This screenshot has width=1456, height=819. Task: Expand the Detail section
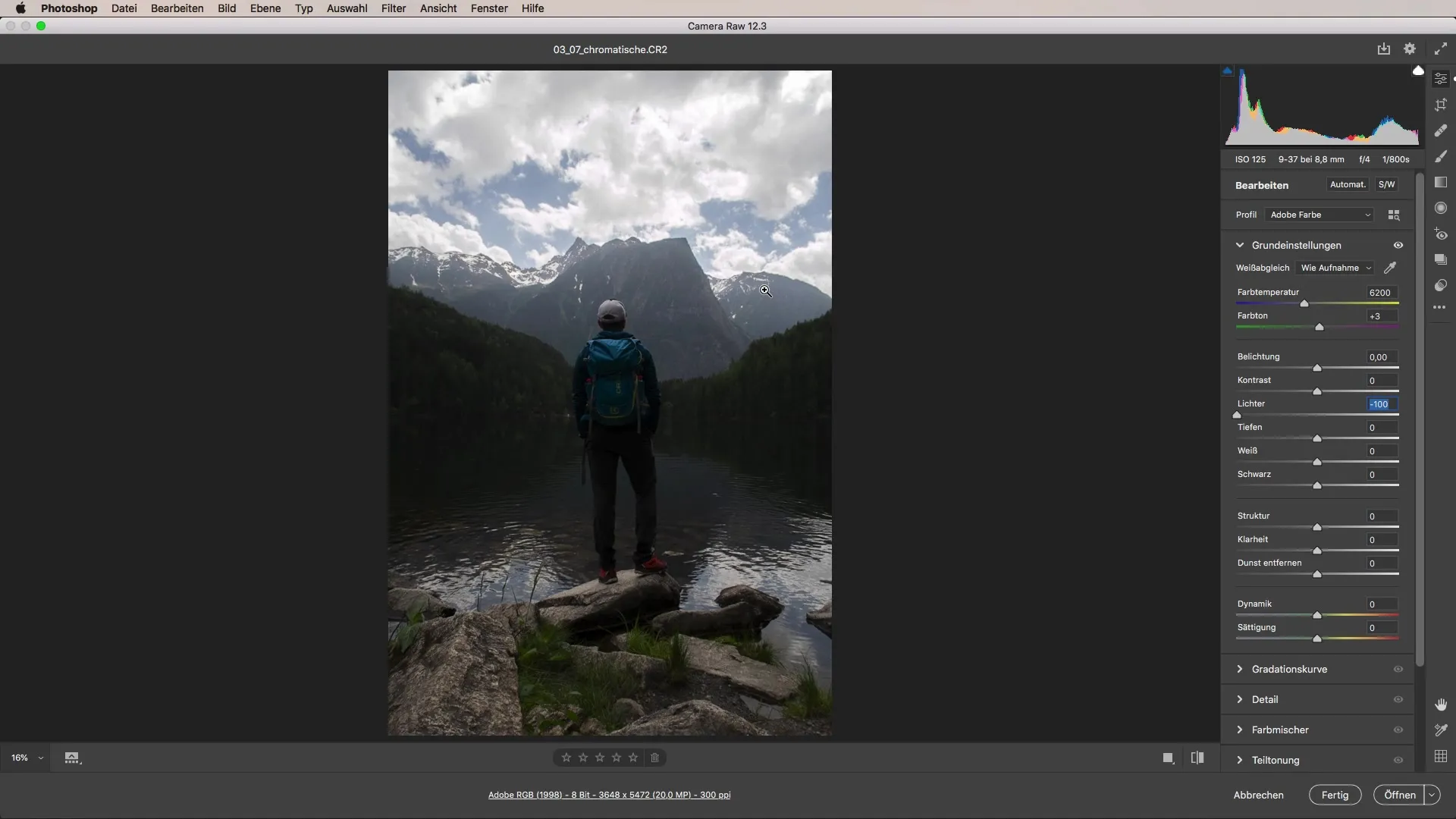click(x=1240, y=699)
